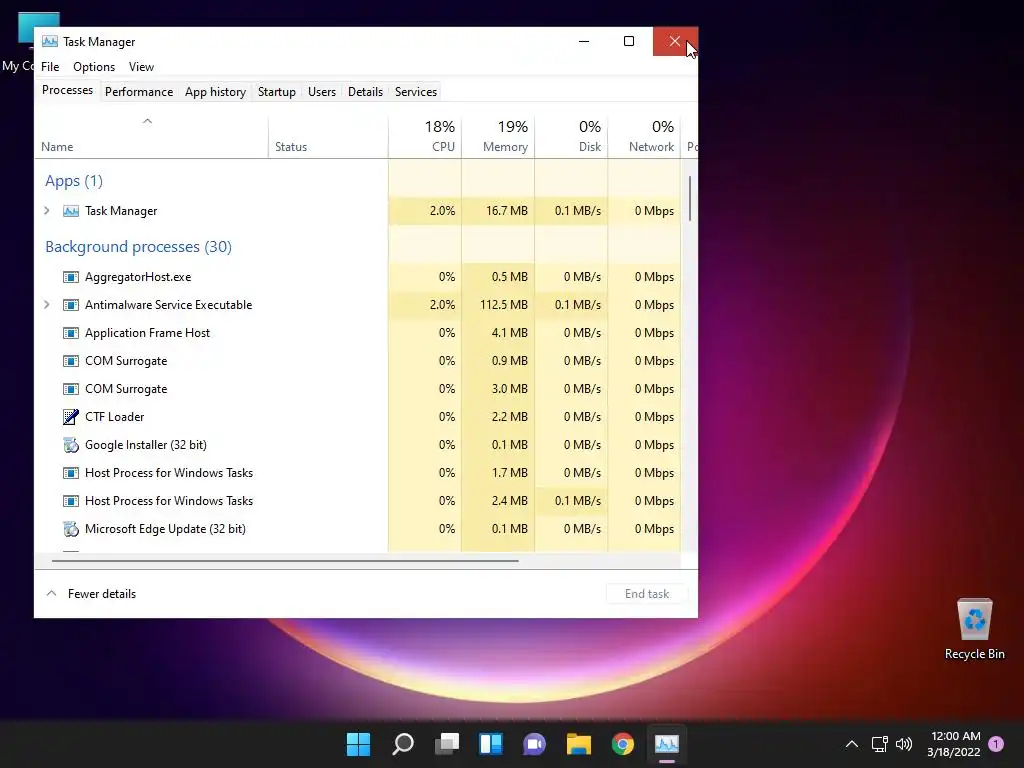Select Host Process for Windows Tasks 1.7 MB
This screenshot has height=768, width=1024.
[x=358, y=473]
